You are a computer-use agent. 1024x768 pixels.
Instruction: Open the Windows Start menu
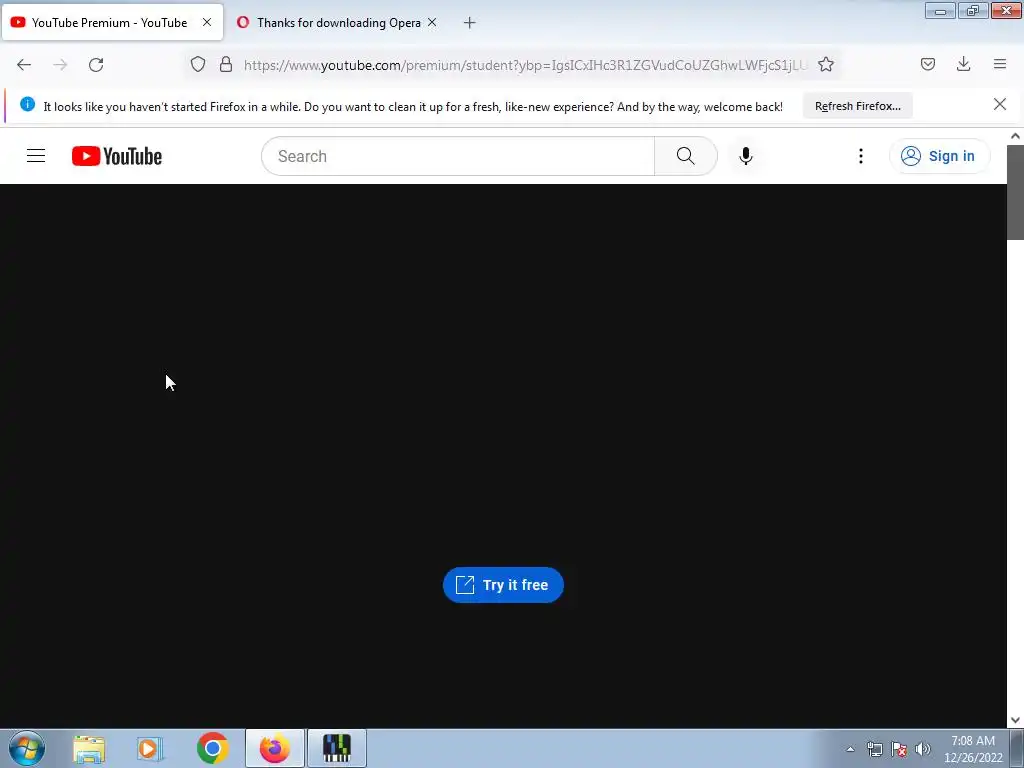[x=27, y=748]
